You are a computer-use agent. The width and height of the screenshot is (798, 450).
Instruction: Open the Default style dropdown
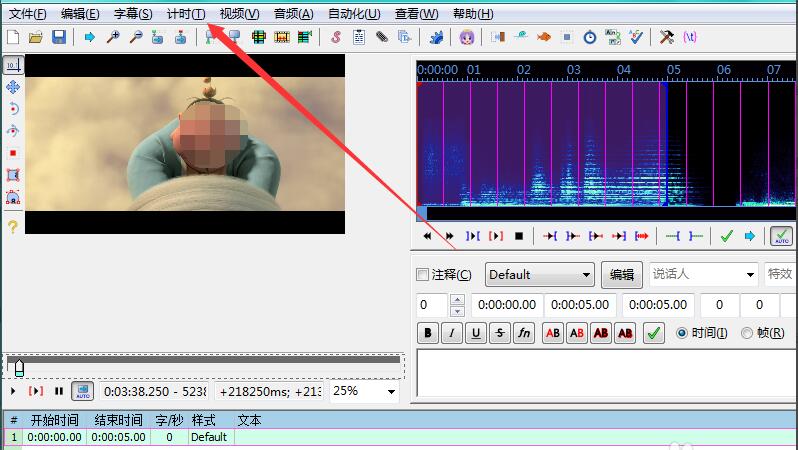[540, 275]
